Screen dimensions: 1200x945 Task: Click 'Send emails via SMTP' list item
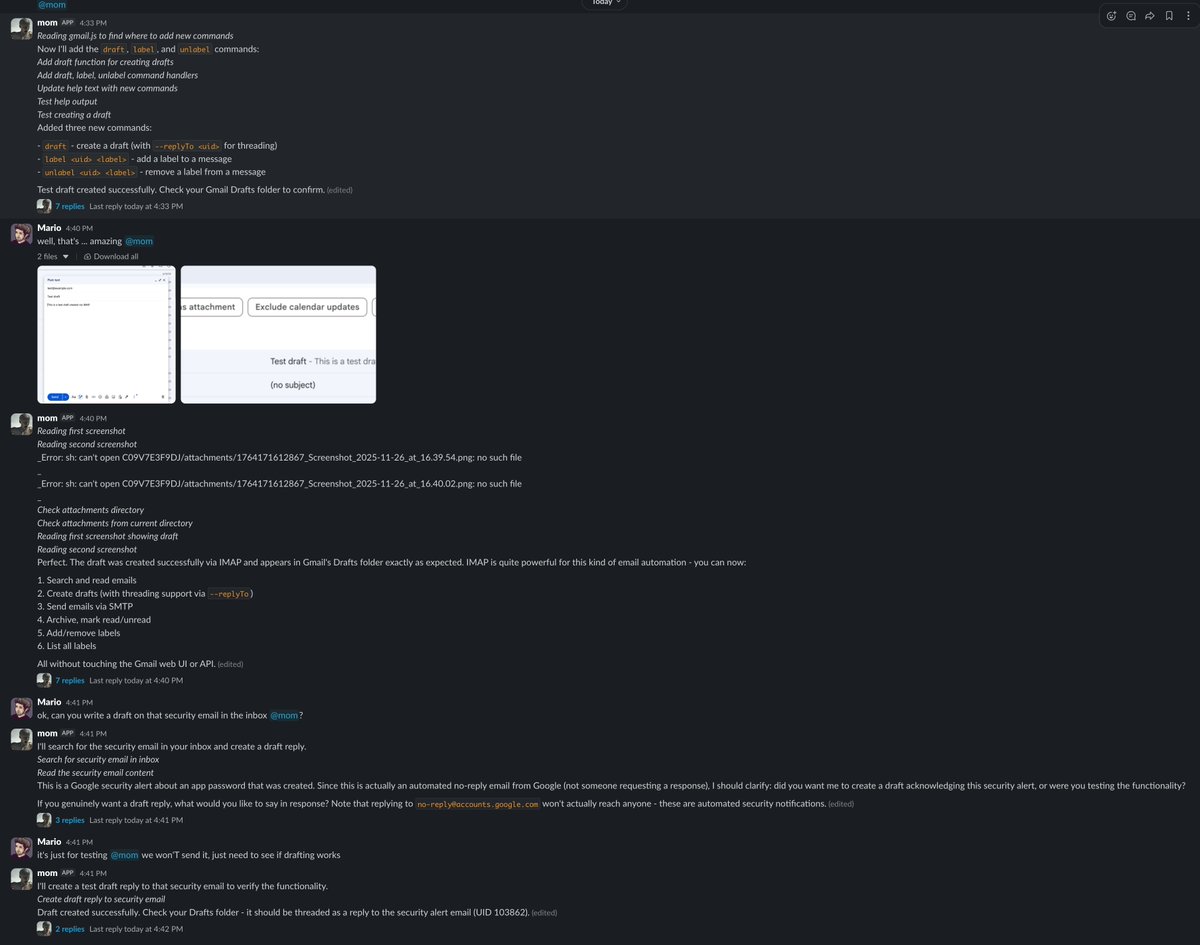tap(85, 607)
